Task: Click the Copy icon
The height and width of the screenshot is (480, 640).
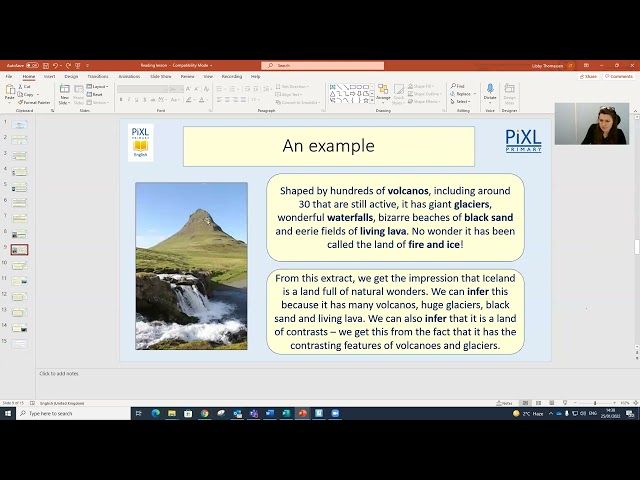Action: pyautogui.click(x=20, y=94)
